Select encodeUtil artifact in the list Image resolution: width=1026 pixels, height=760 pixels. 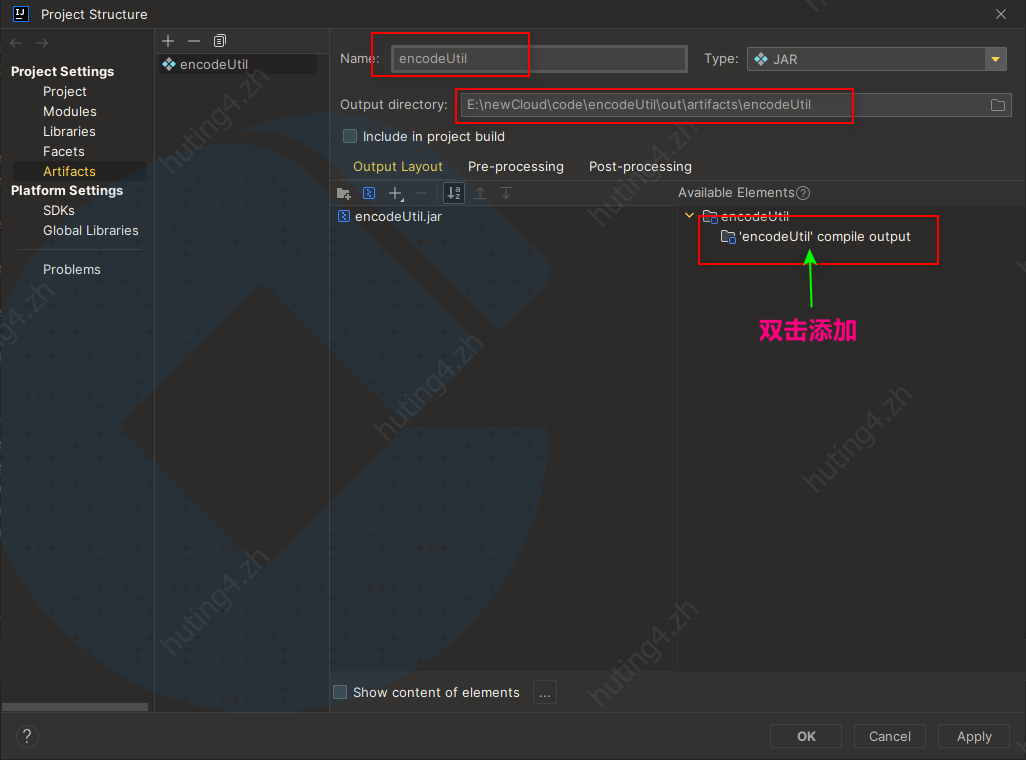(x=239, y=64)
